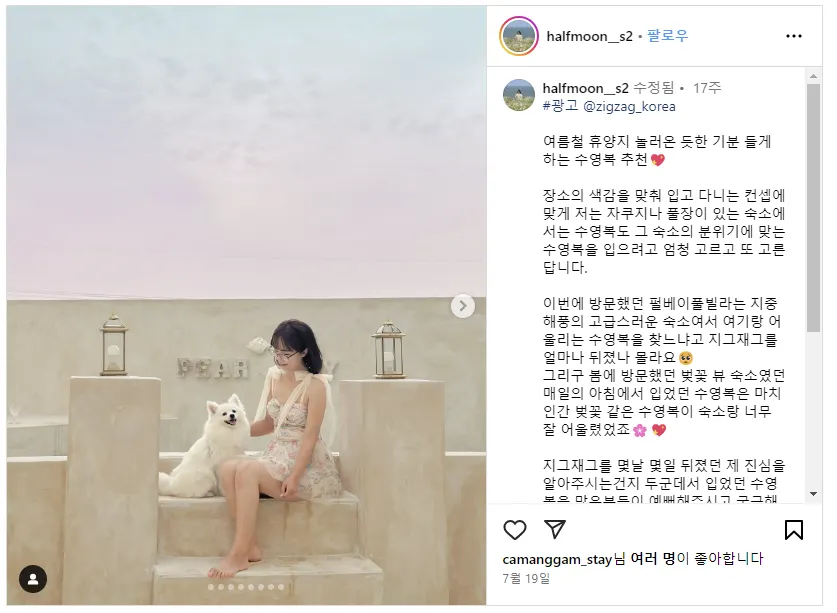Open @zigzag_korea mention link

coord(629,107)
